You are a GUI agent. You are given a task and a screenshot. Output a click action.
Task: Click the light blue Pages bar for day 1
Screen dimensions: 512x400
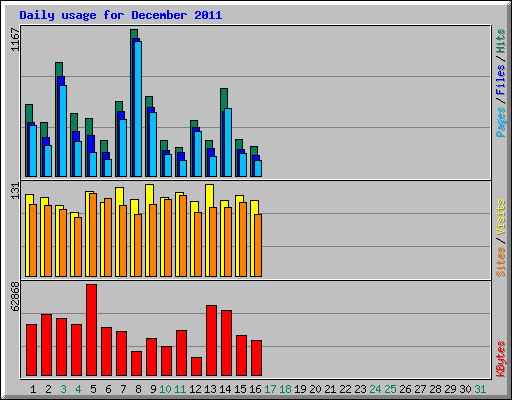[33, 151]
